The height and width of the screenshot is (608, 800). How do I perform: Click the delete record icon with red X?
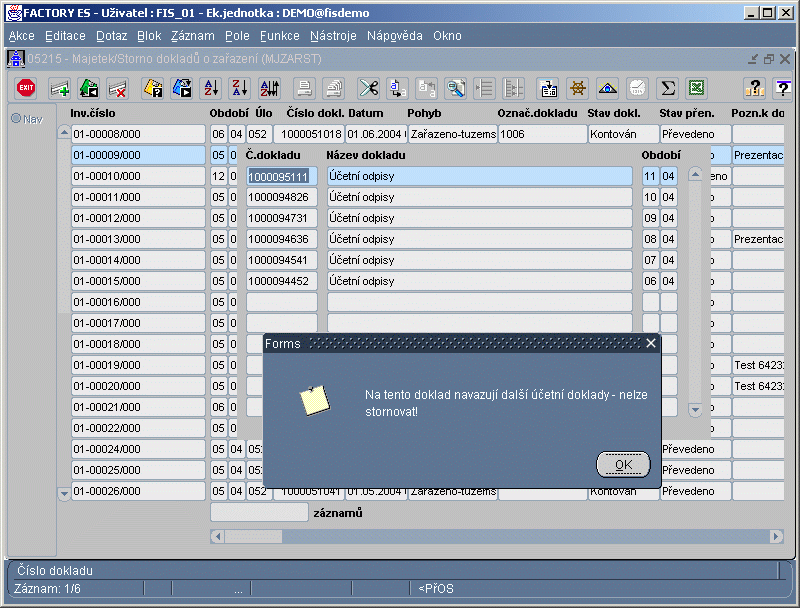point(117,88)
